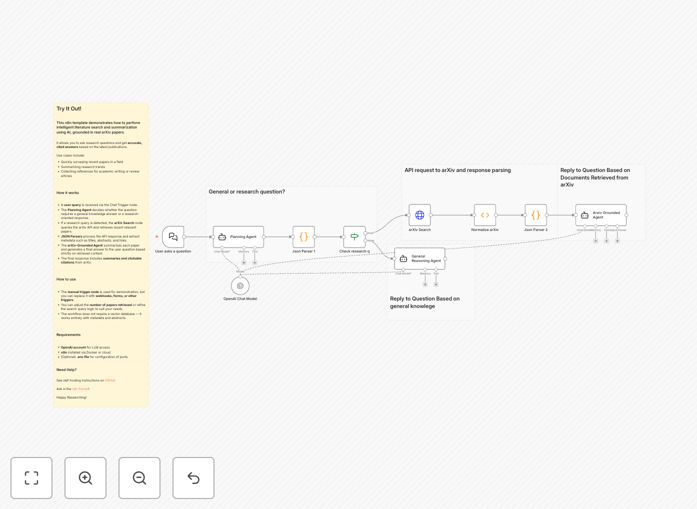The height and width of the screenshot is (509, 697).
Task: Select the arXiv Search globe node
Action: tap(420, 215)
